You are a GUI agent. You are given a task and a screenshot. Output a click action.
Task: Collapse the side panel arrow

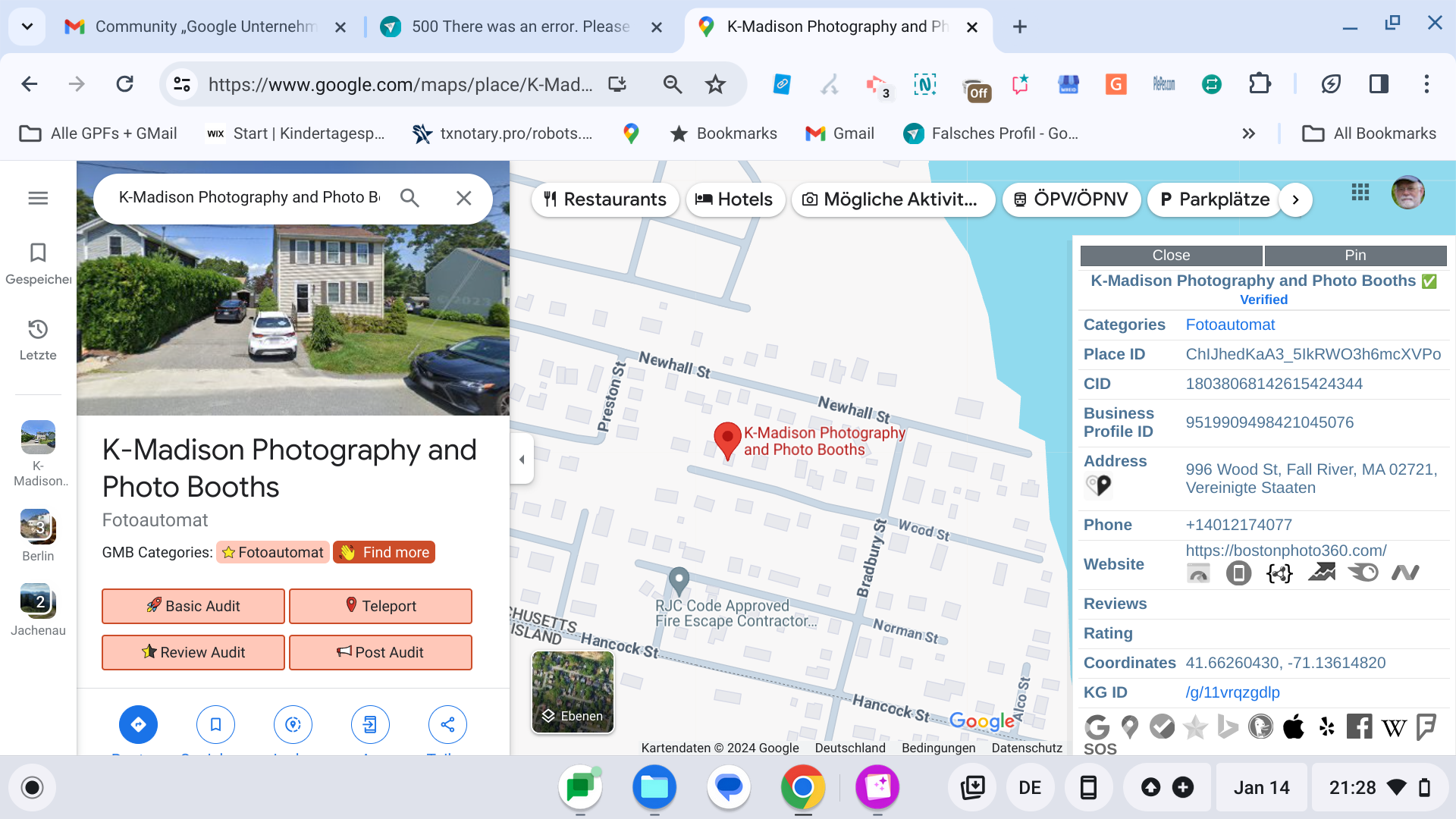[522, 459]
